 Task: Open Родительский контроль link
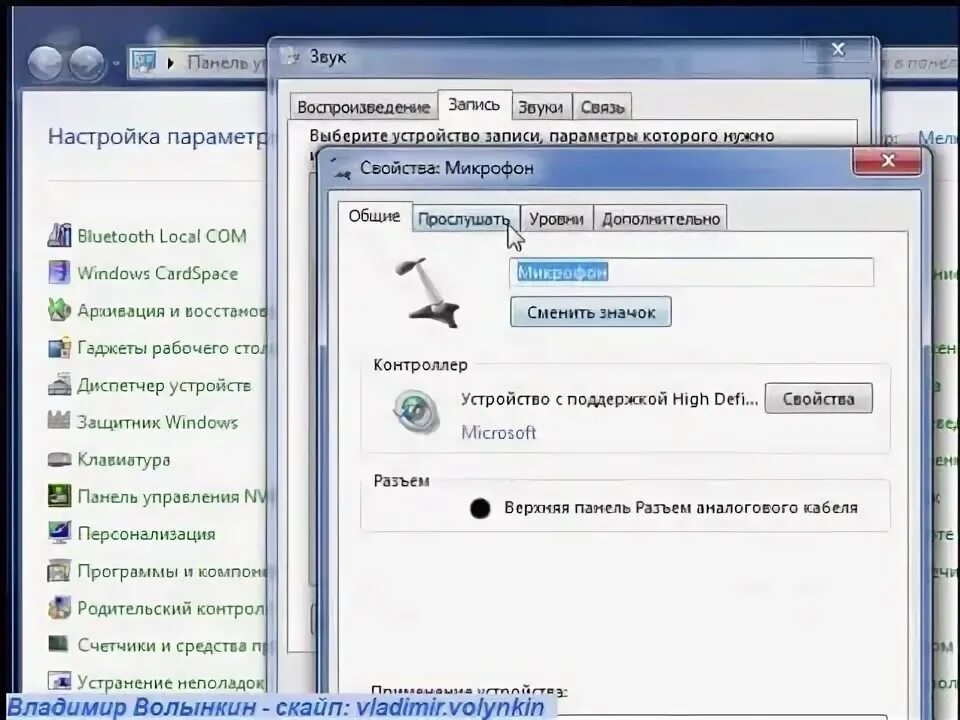click(x=173, y=609)
